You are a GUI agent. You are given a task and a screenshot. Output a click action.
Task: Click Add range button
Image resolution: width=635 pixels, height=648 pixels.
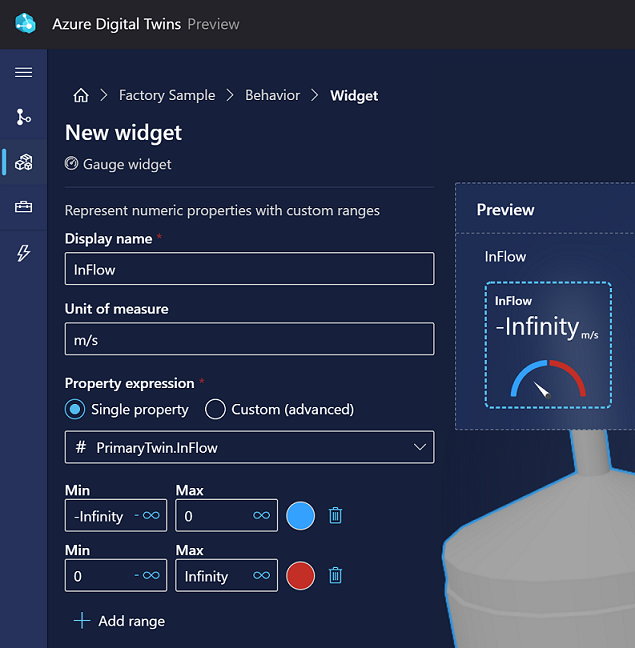point(119,621)
